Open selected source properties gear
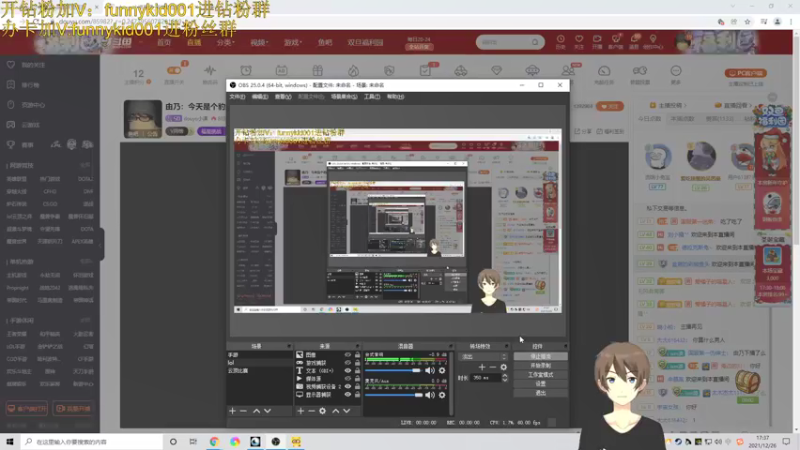The width and height of the screenshot is (800, 450). tap(322, 411)
